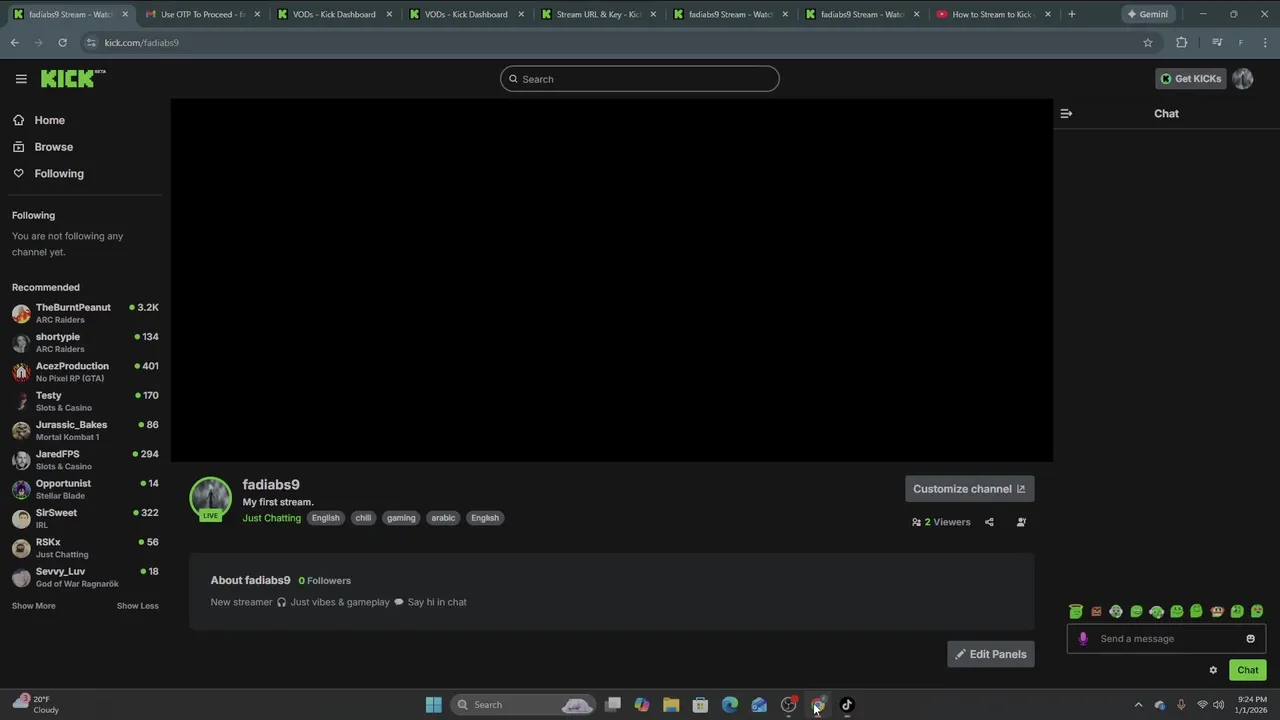Open Gemini button in browser
1280x720 pixels.
(1147, 14)
